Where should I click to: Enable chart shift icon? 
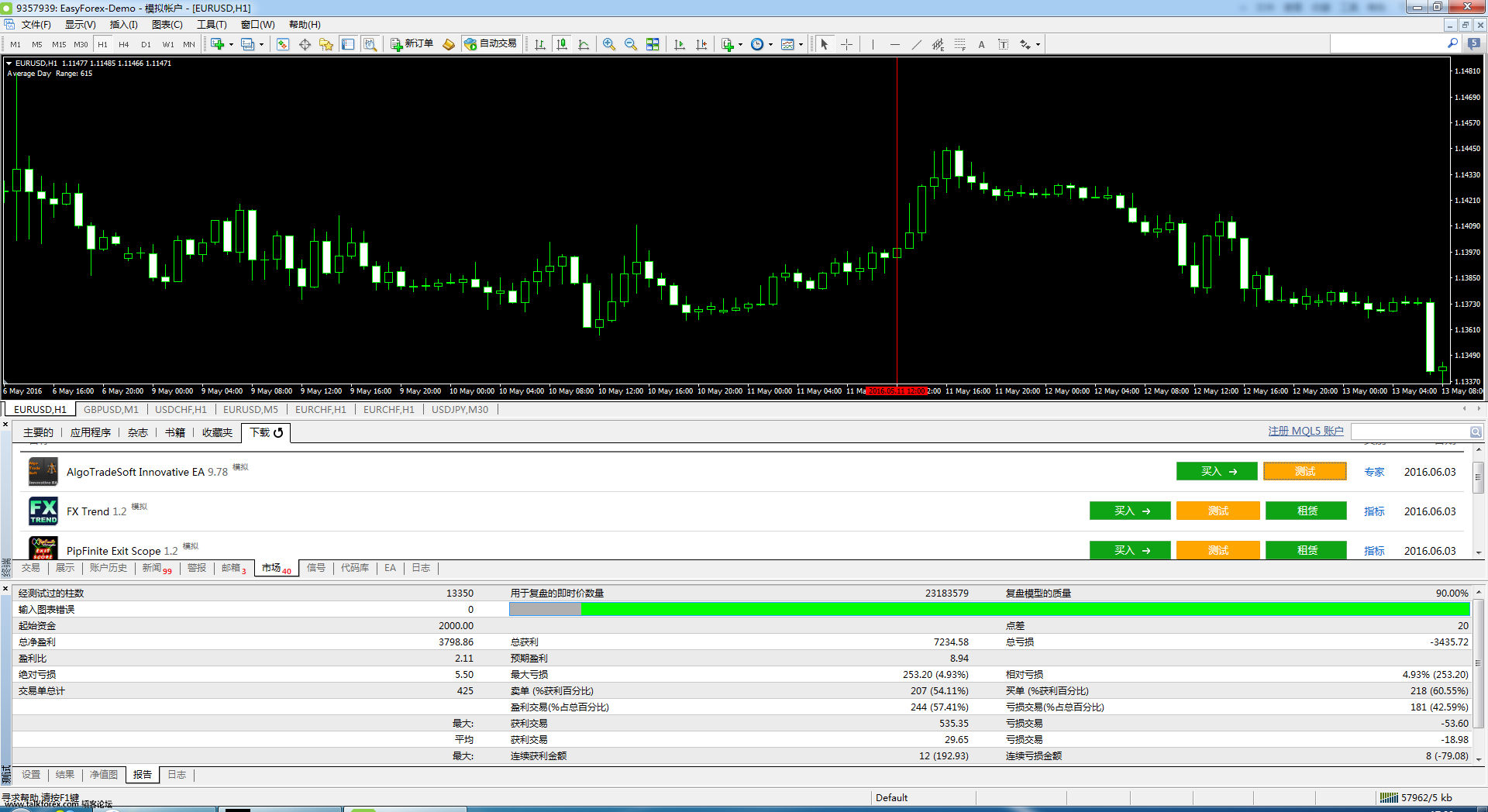tap(701, 44)
